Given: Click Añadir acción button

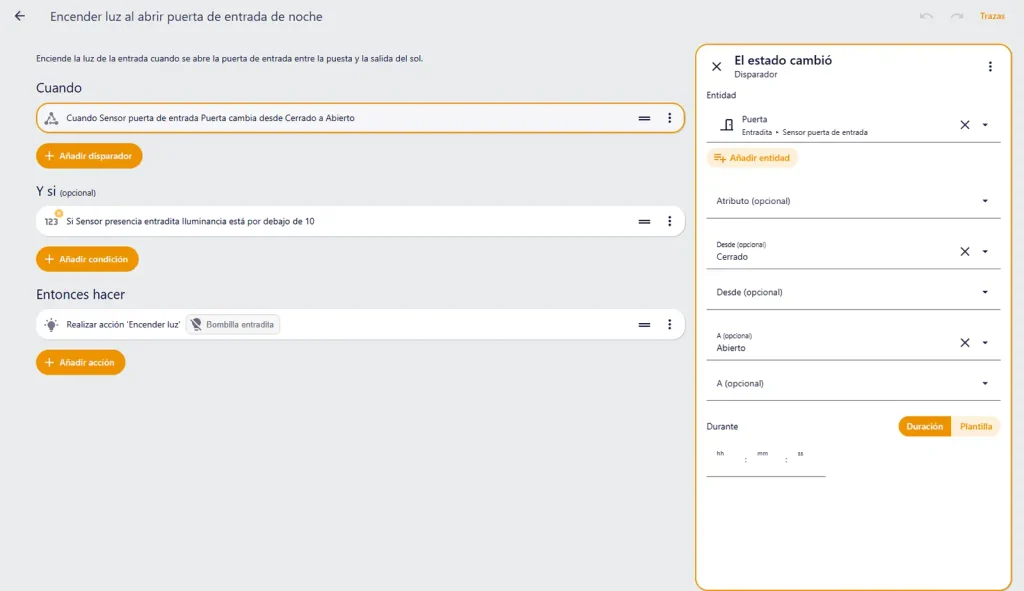Looking at the screenshot, I should click(80, 362).
